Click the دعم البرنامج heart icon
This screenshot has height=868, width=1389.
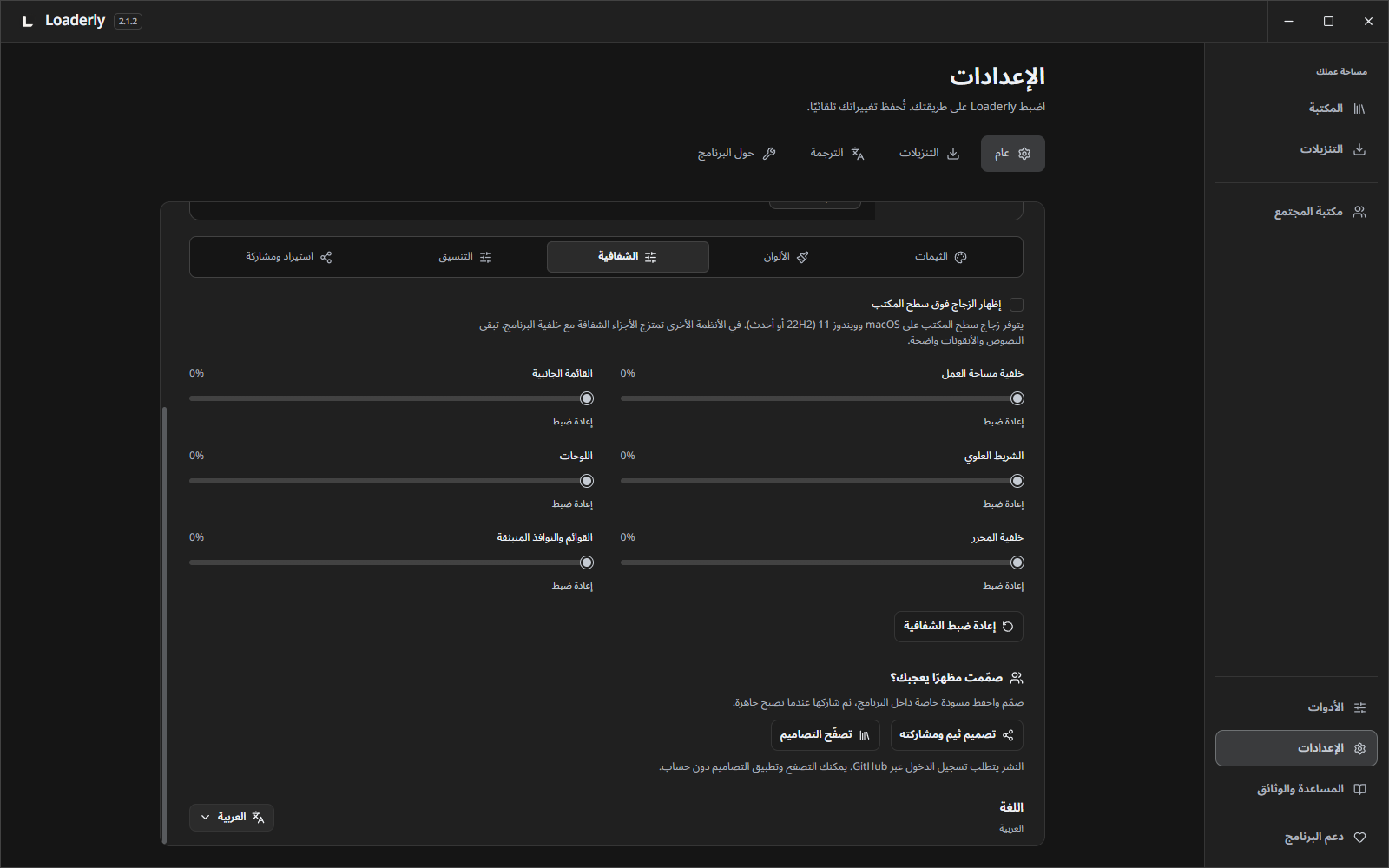tap(1359, 838)
